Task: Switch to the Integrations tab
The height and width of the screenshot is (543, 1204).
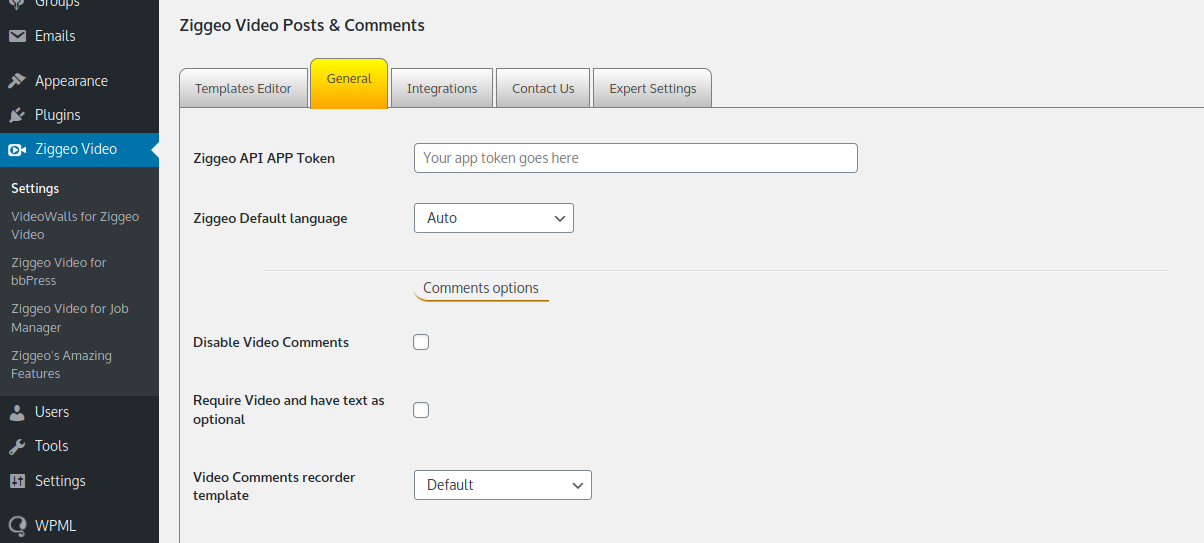Action: tap(442, 88)
